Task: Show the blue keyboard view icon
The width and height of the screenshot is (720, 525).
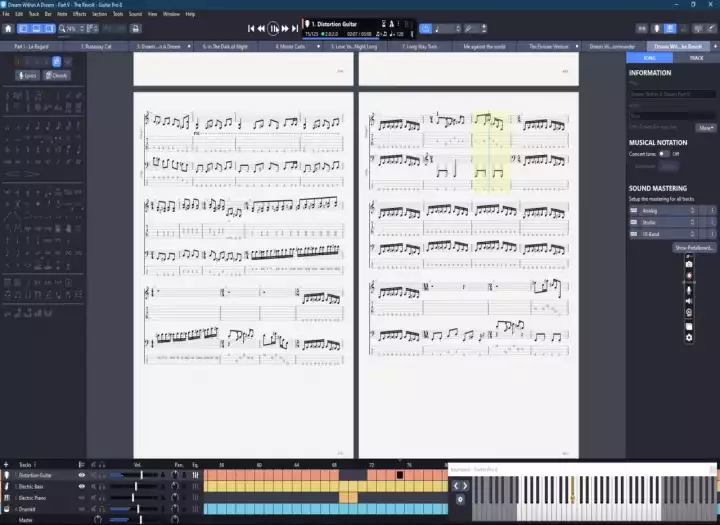Action: pos(670,28)
